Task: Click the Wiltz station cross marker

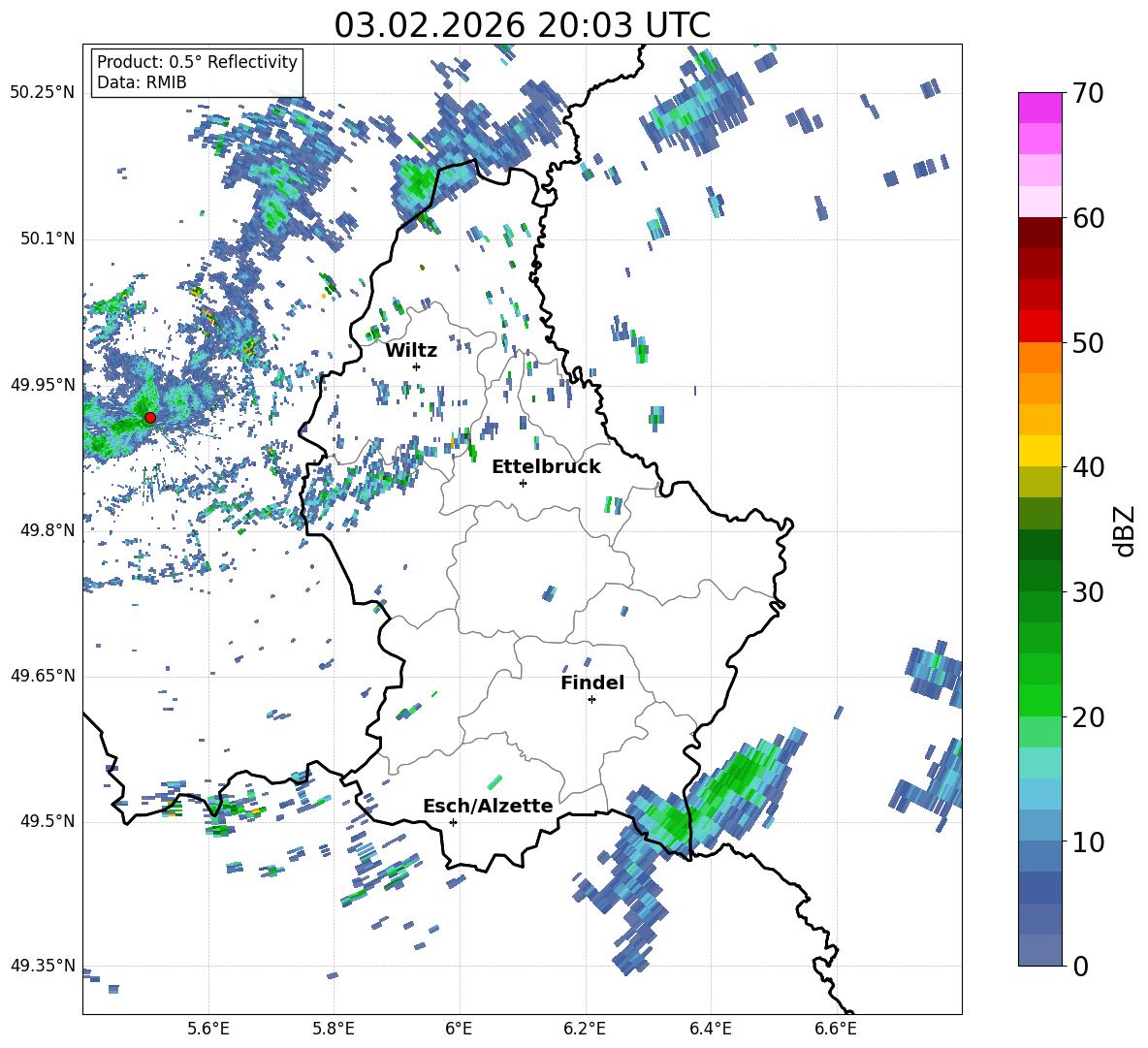Action: coord(417,366)
